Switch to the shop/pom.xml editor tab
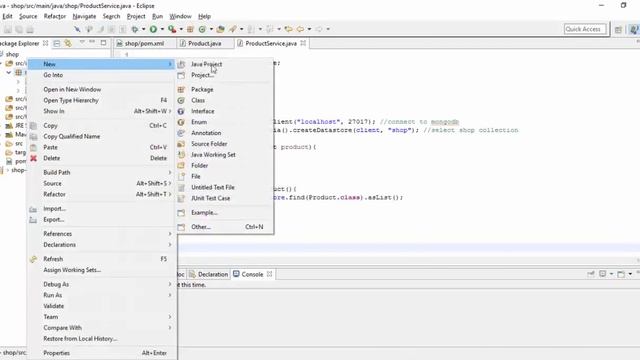 pyautogui.click(x=144, y=43)
